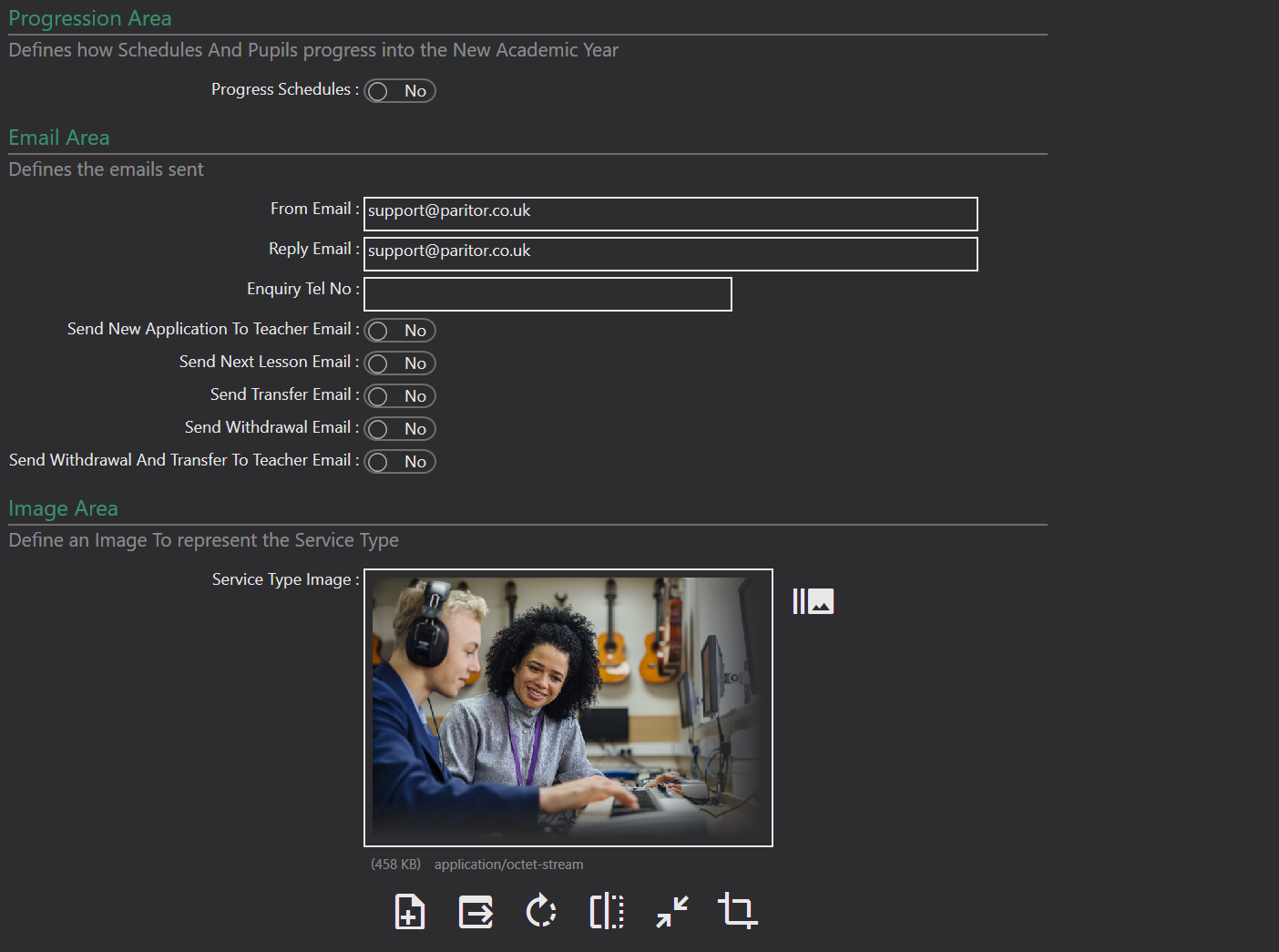Click the Progression Area heading

[90, 18]
